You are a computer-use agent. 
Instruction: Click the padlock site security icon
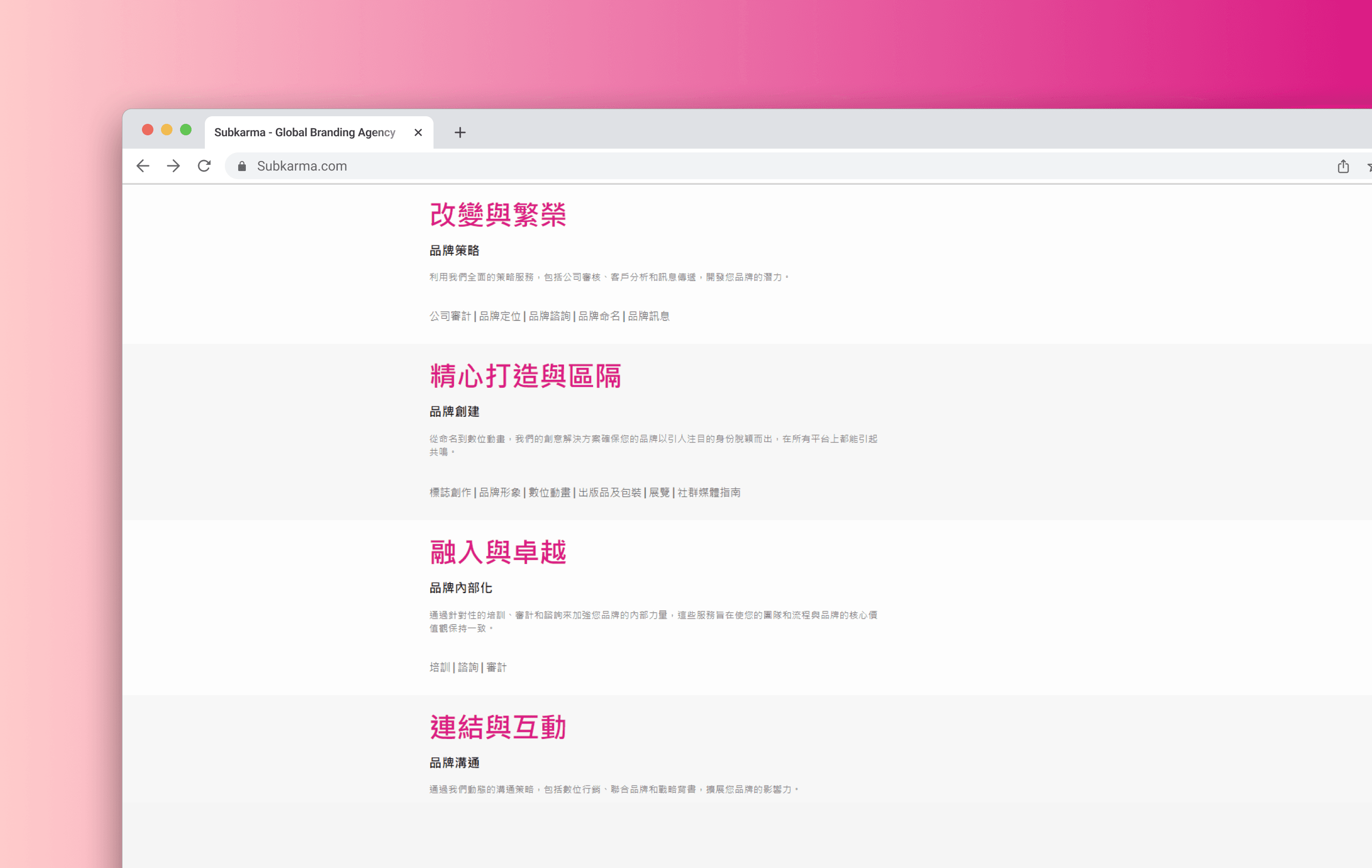pyautogui.click(x=242, y=166)
